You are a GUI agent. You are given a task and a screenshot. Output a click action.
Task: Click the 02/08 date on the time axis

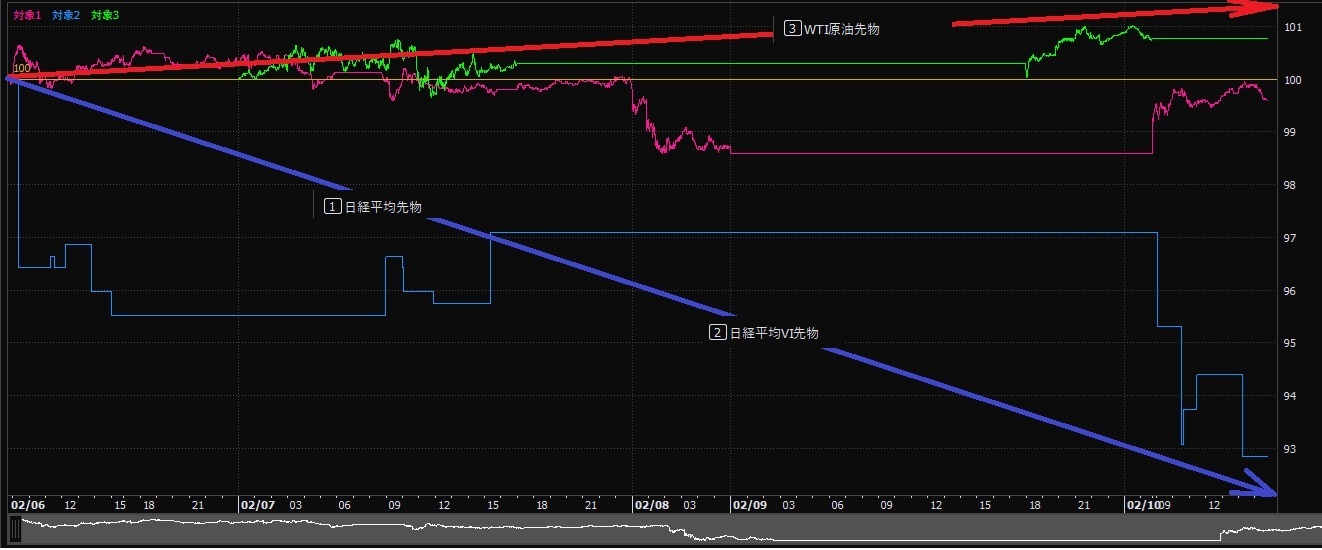tap(652, 505)
